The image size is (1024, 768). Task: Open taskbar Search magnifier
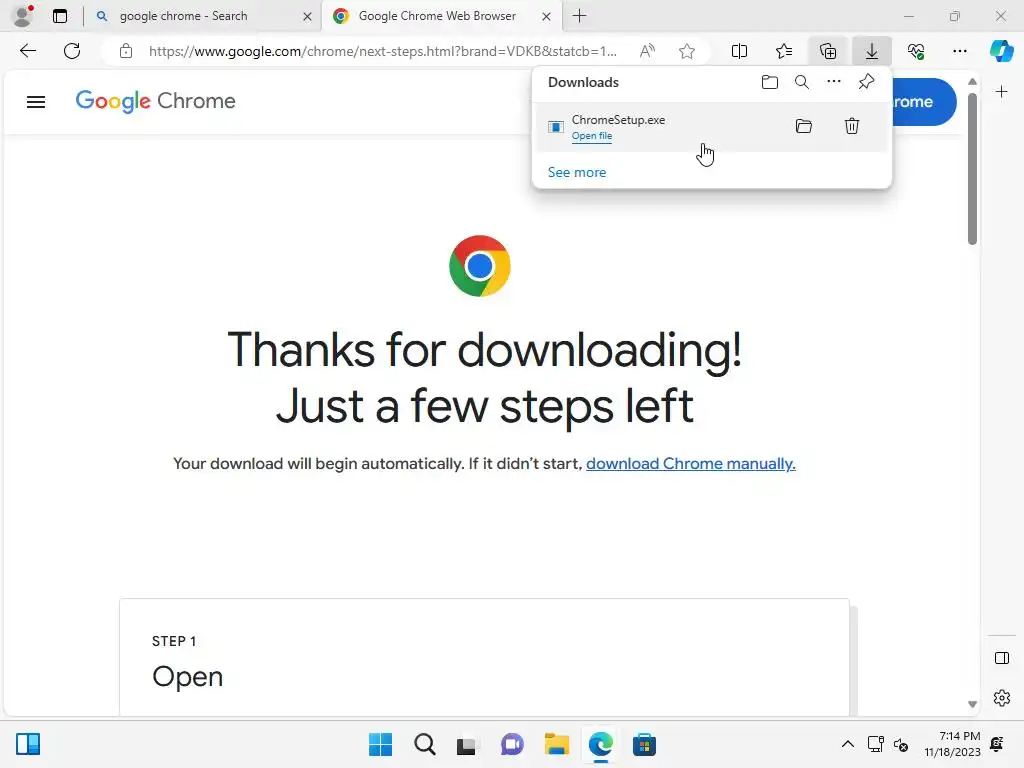(424, 744)
